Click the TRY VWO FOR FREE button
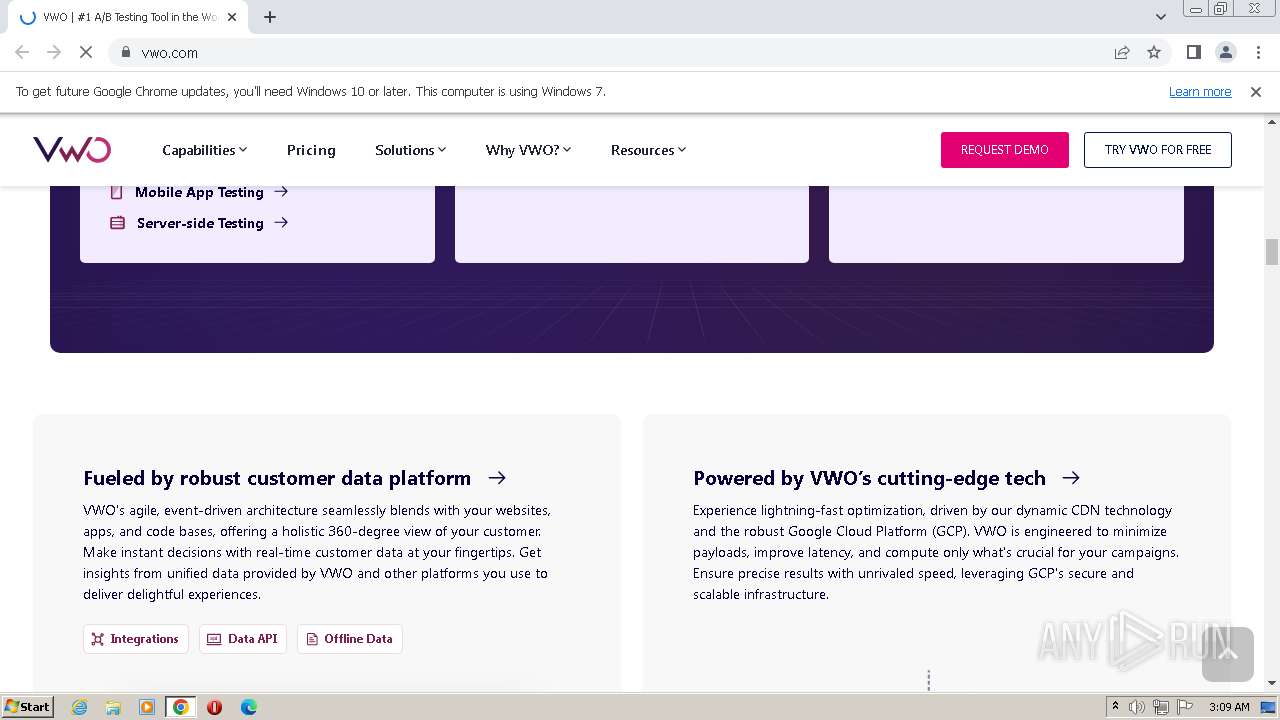Image resolution: width=1280 pixels, height=720 pixels. pyautogui.click(x=1157, y=150)
